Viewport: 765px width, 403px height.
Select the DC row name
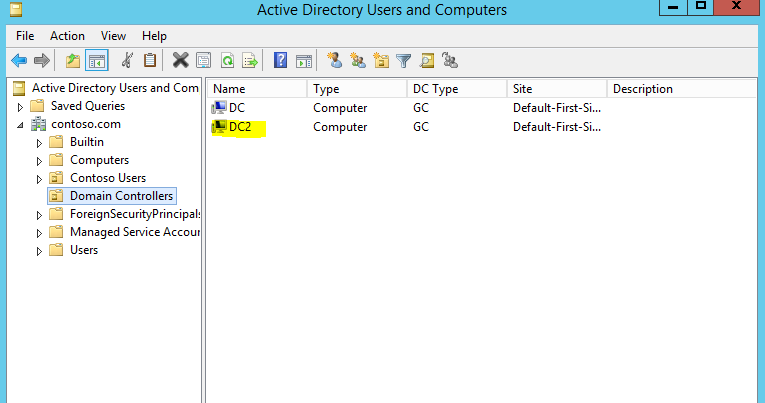(237, 108)
